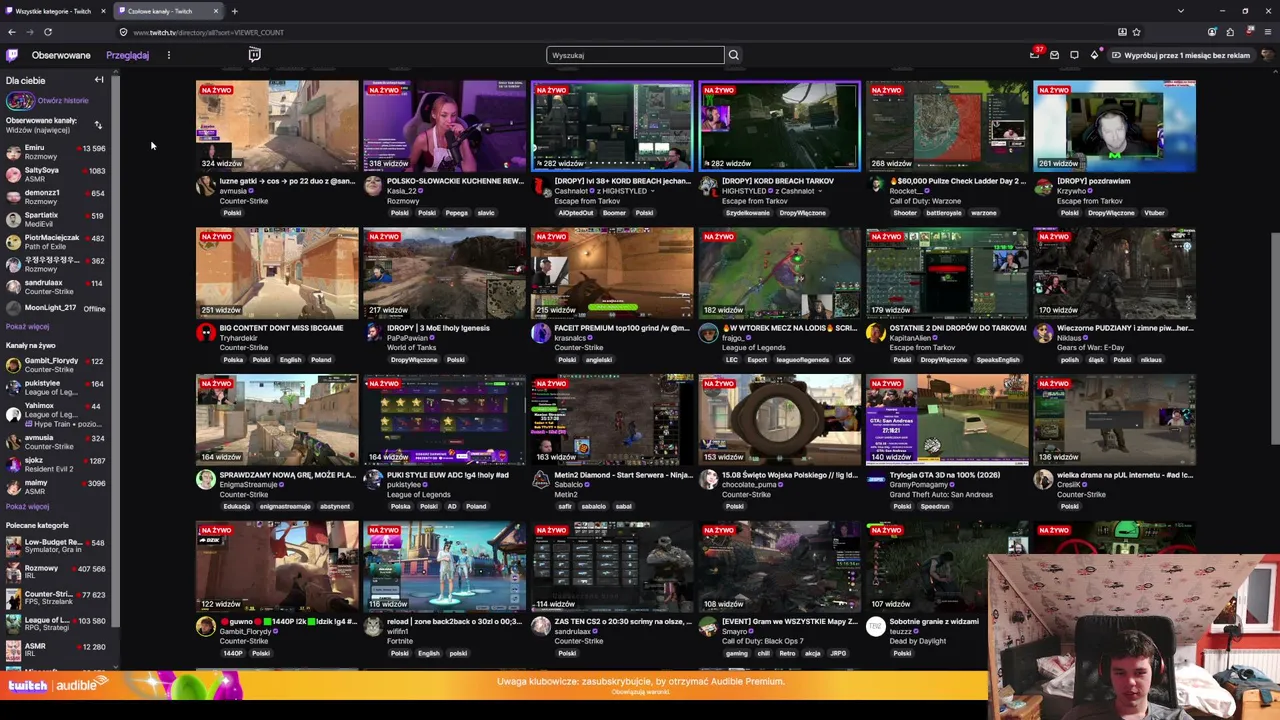Click the page vertical scrollbar
This screenshot has height=720, width=1280.
1275,340
